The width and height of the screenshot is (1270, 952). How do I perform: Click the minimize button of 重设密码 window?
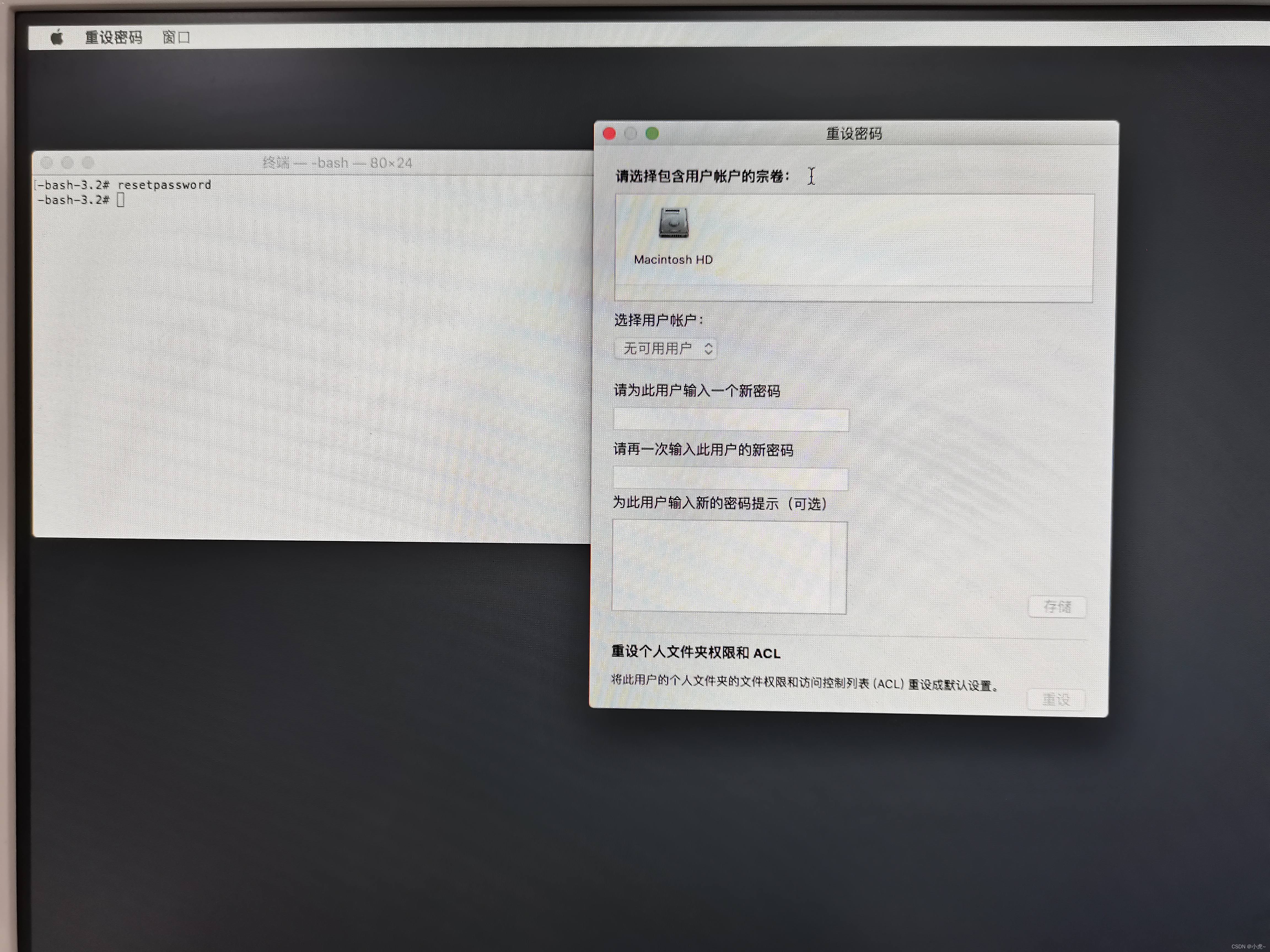tap(631, 134)
